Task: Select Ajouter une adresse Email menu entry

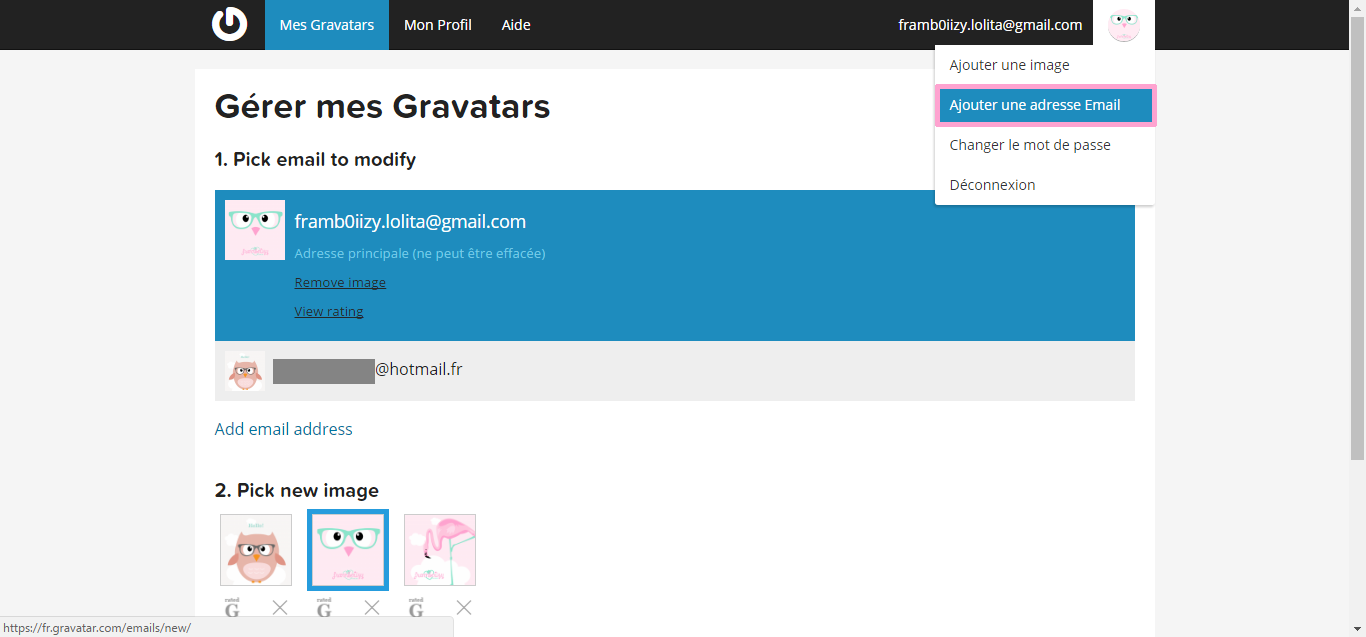Action: [1045, 105]
